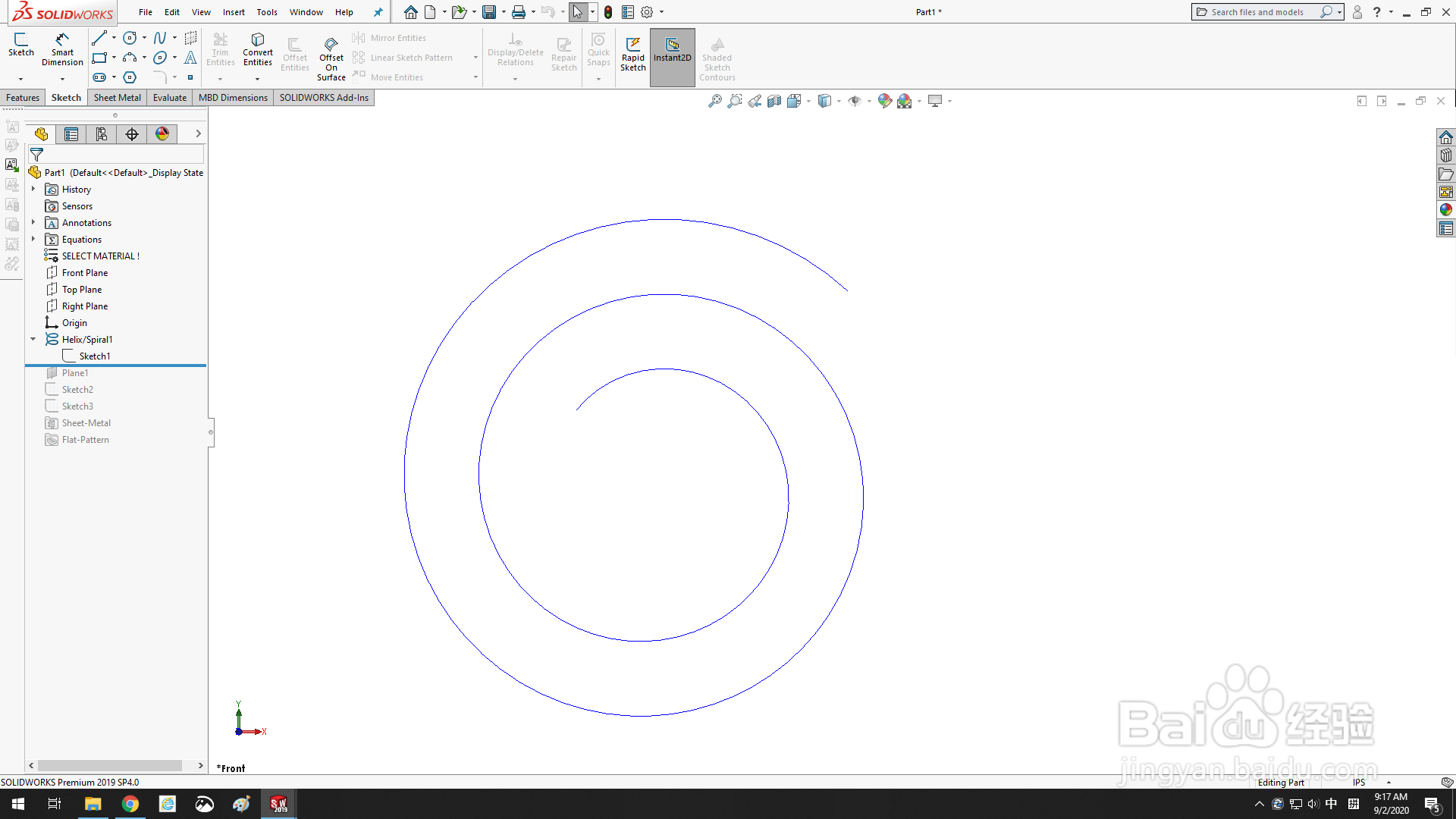This screenshot has height=819, width=1456.
Task: Click SELECT MATERIAL in the feature tree
Action: [99, 256]
